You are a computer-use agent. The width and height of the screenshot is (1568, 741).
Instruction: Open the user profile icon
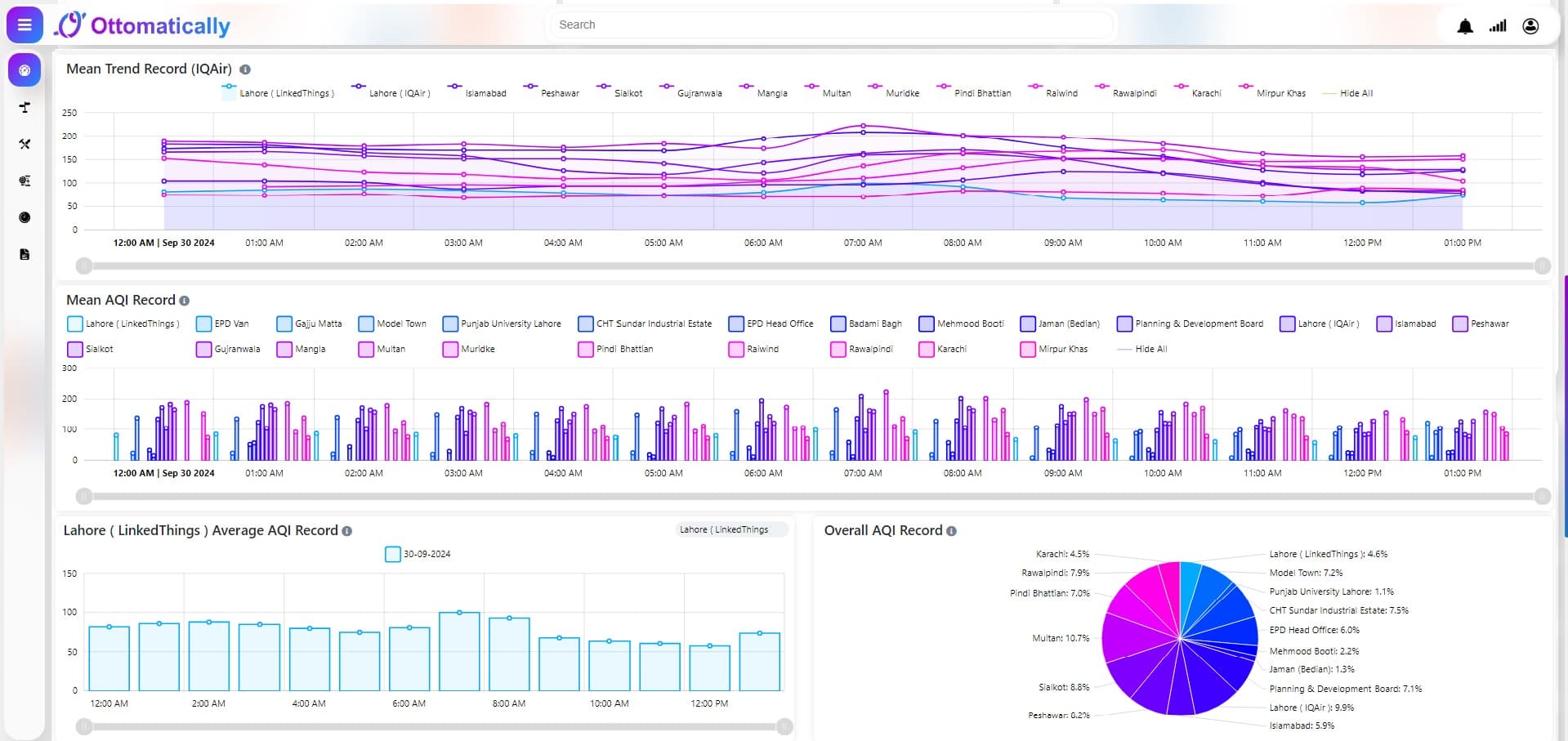pos(1530,26)
